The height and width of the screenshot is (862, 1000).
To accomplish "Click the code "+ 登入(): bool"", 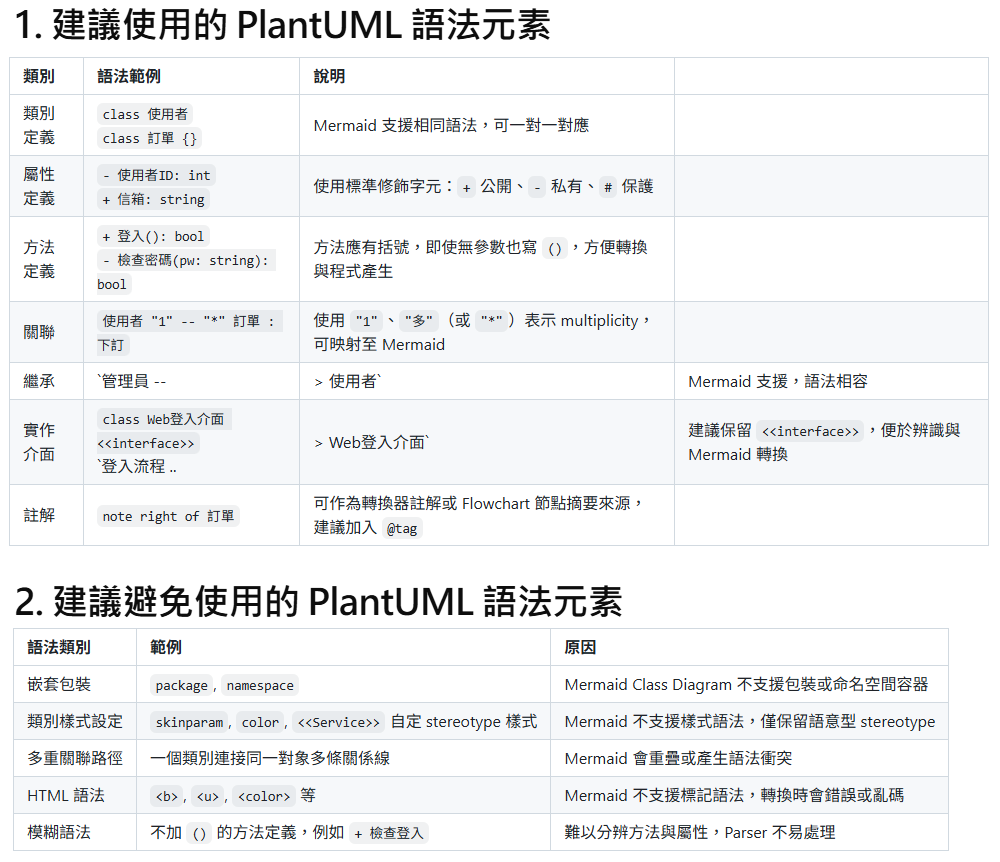I will click(x=153, y=237).
